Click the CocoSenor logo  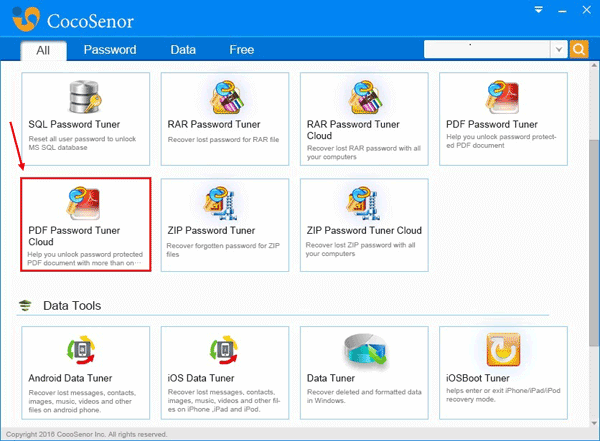73,20
